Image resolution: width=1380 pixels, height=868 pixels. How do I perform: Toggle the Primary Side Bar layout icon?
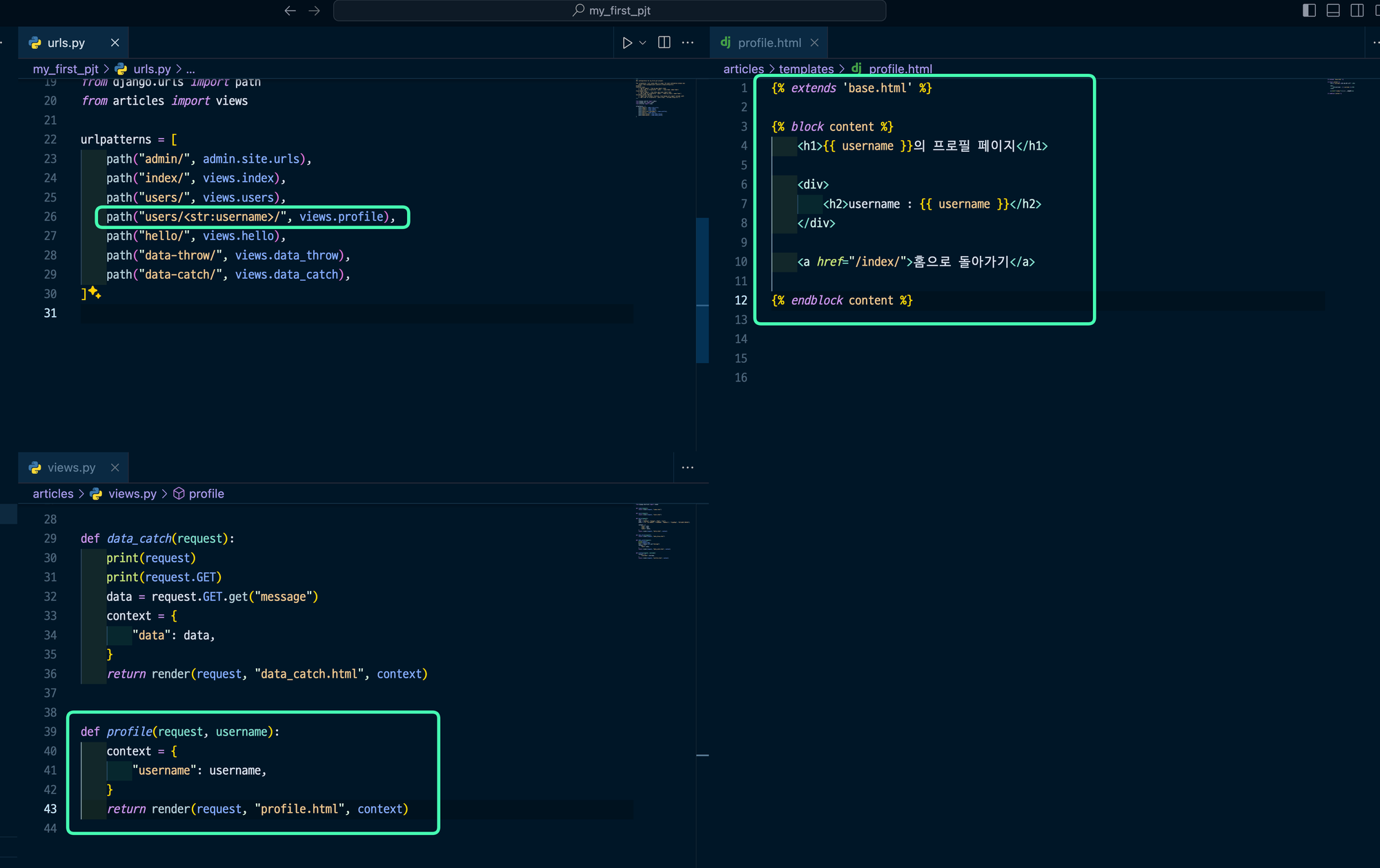[1309, 10]
